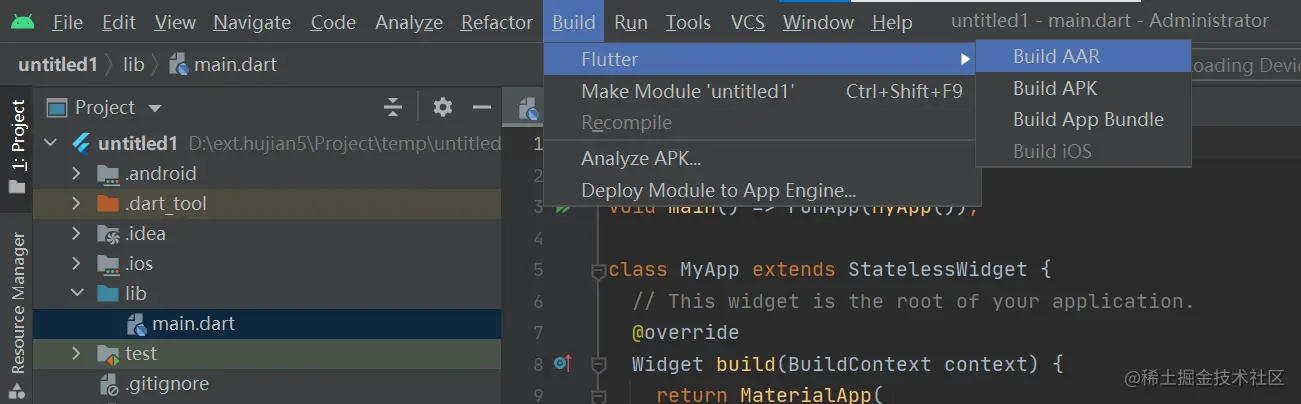
Task: Open the View menu
Action: [175, 22]
